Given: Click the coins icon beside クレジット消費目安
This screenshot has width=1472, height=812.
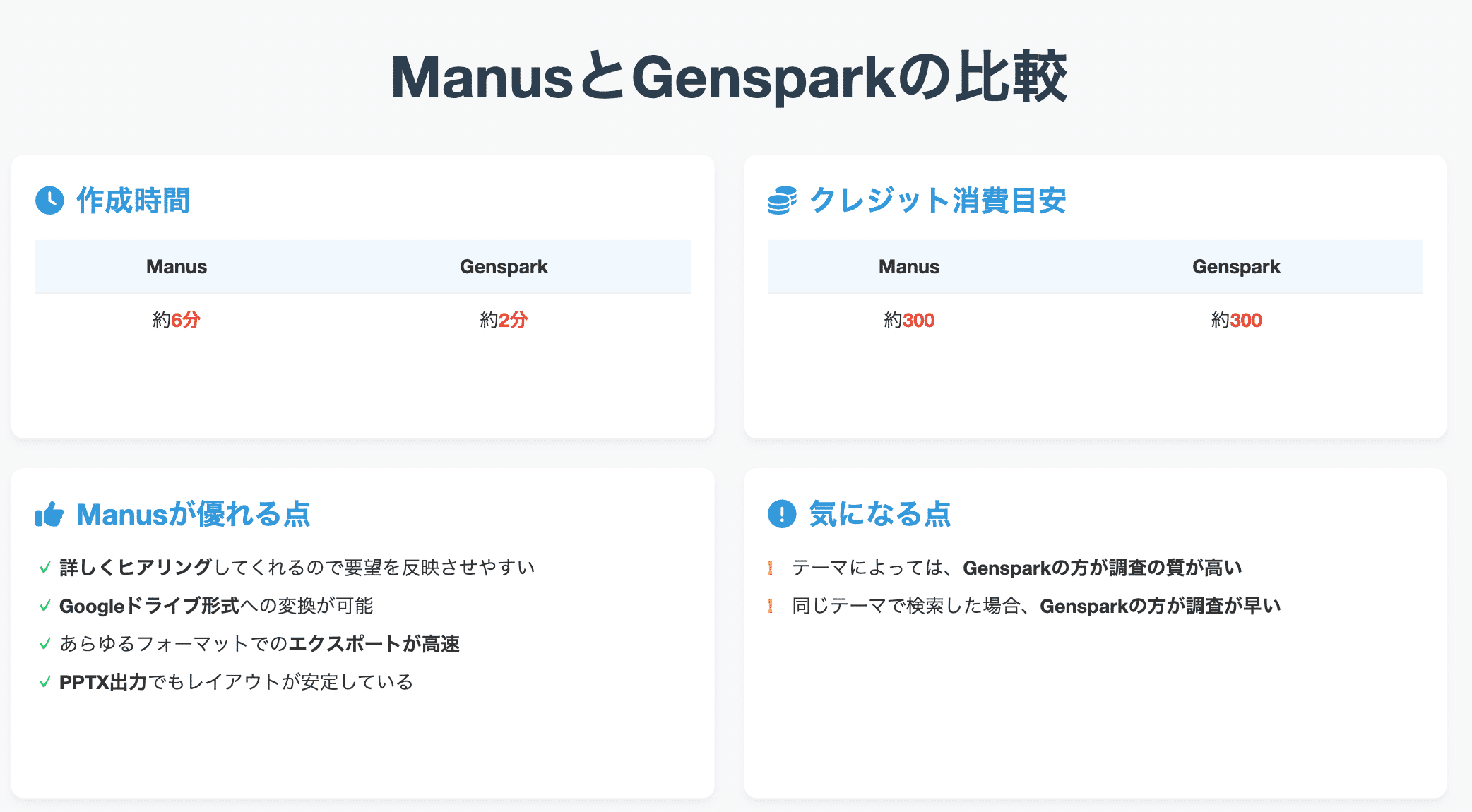Looking at the screenshot, I should 782,201.
